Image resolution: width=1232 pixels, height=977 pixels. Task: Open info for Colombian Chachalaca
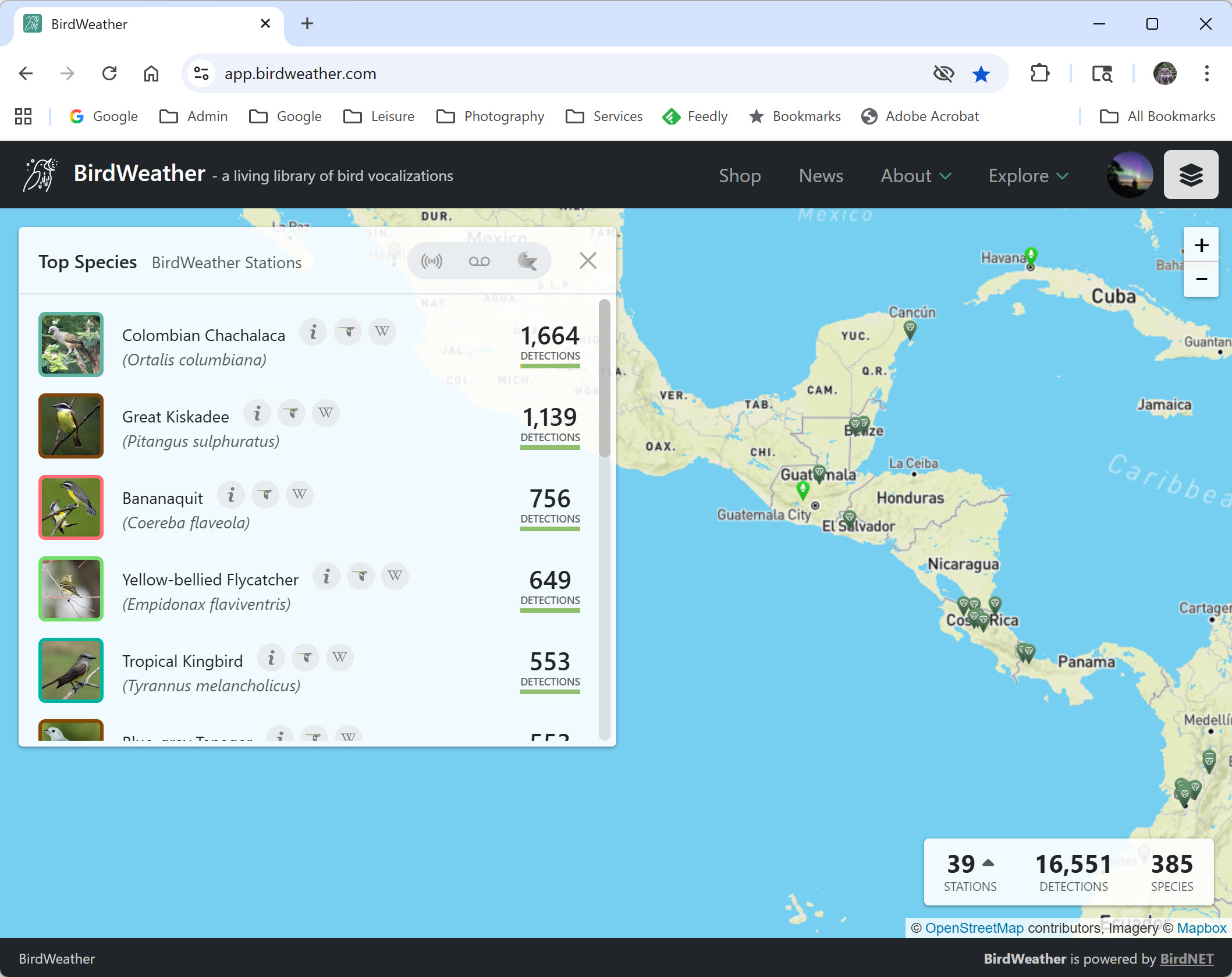[x=313, y=332]
